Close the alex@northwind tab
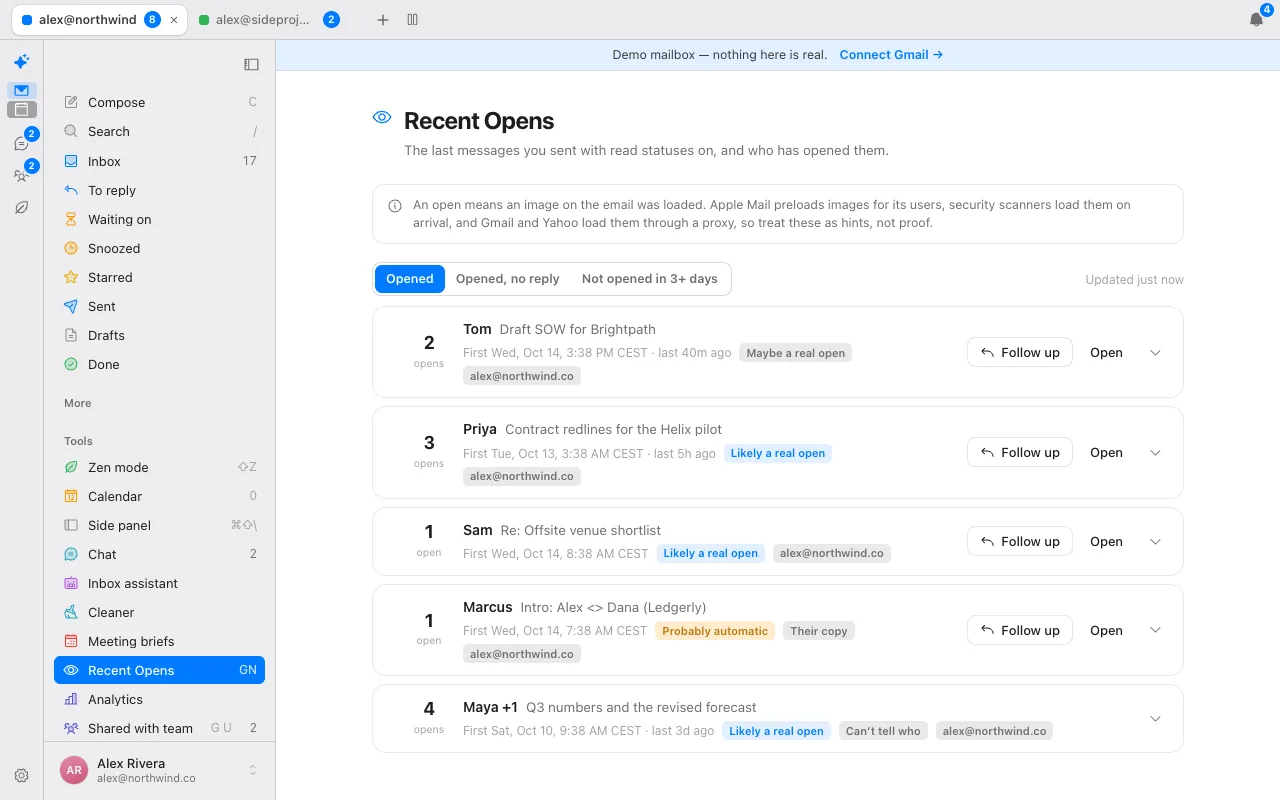This screenshot has width=1280, height=800. click(x=175, y=19)
